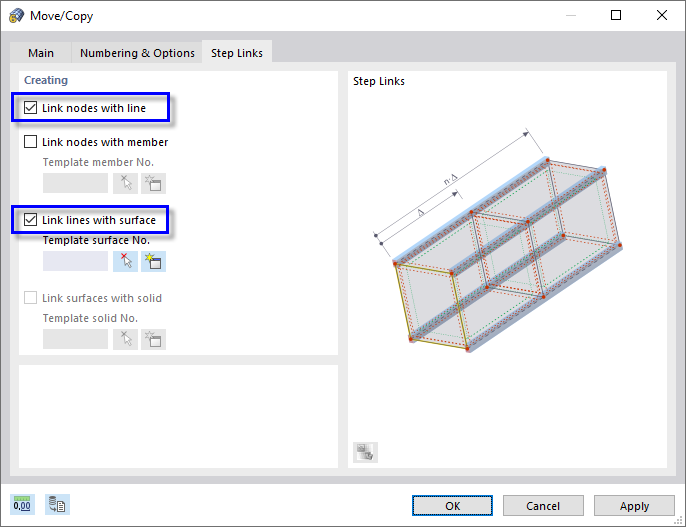The width and height of the screenshot is (686, 527).
Task: Click the Move/Copy application icon in title bar
Action: click(x=17, y=16)
